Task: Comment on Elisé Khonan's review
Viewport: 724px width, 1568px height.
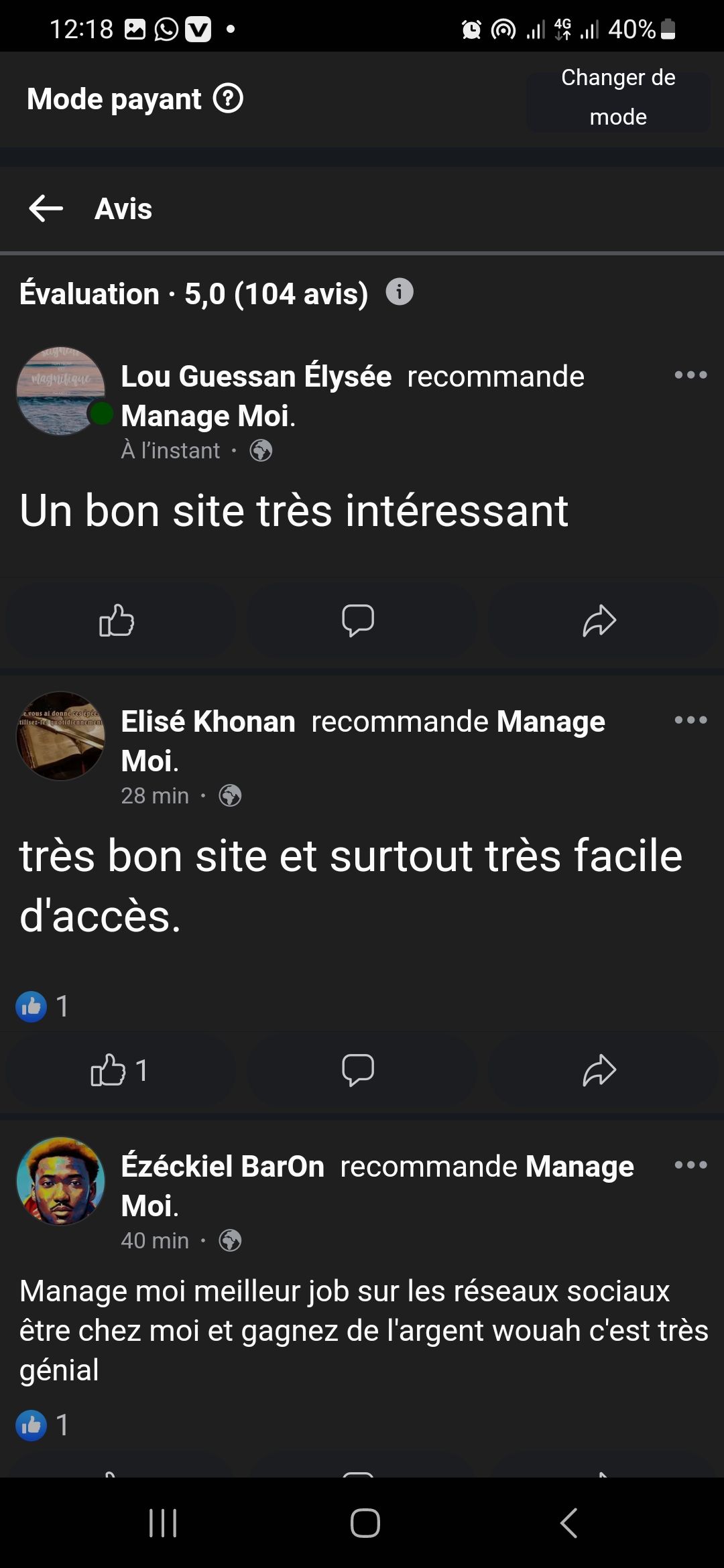Action: tap(358, 1070)
